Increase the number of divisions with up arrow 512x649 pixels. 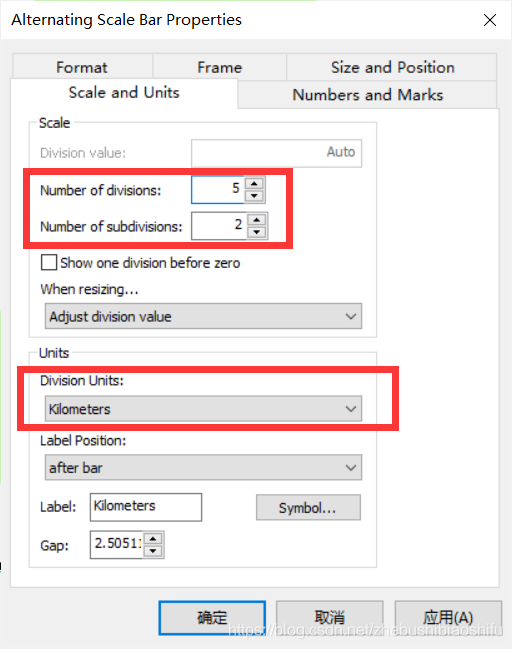coord(254,183)
